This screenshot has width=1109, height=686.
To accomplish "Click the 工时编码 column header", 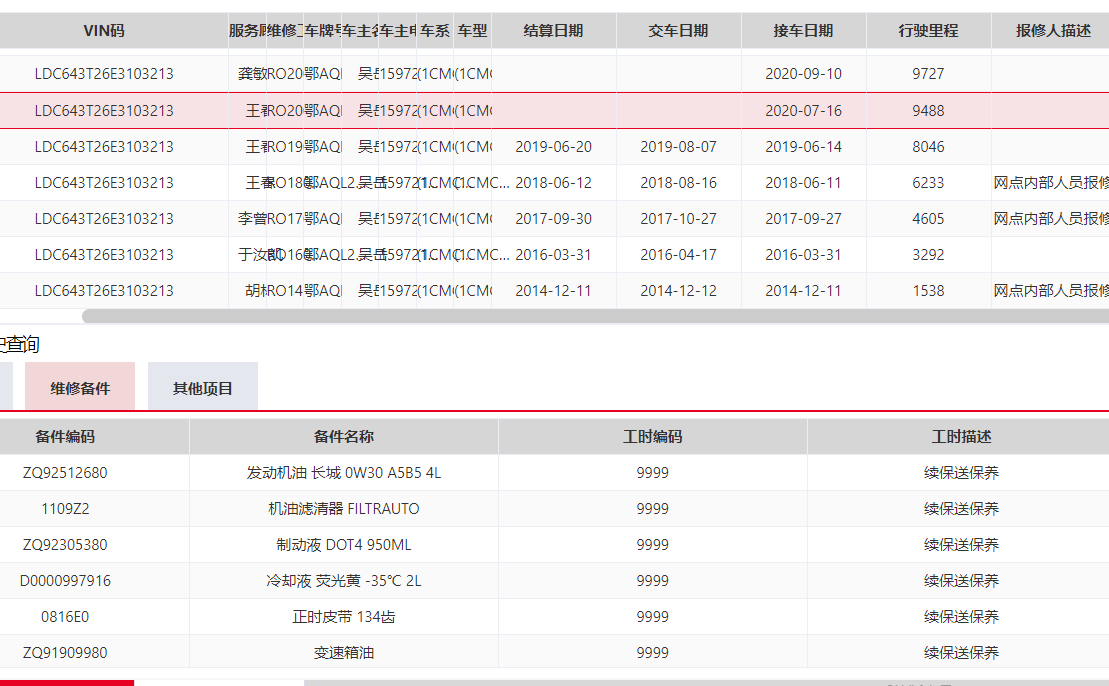I will point(652,436).
